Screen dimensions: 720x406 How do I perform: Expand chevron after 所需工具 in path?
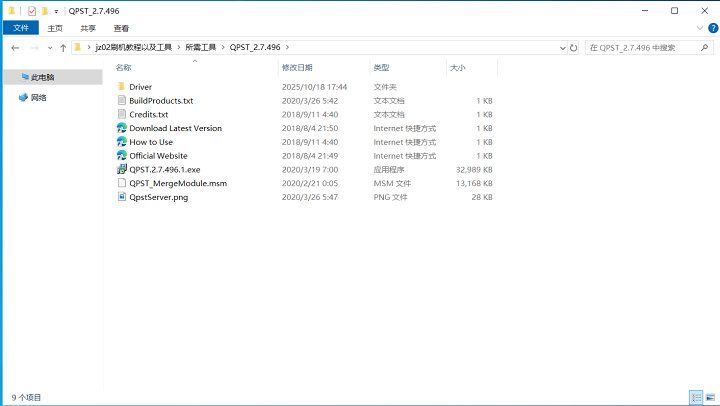coord(223,47)
